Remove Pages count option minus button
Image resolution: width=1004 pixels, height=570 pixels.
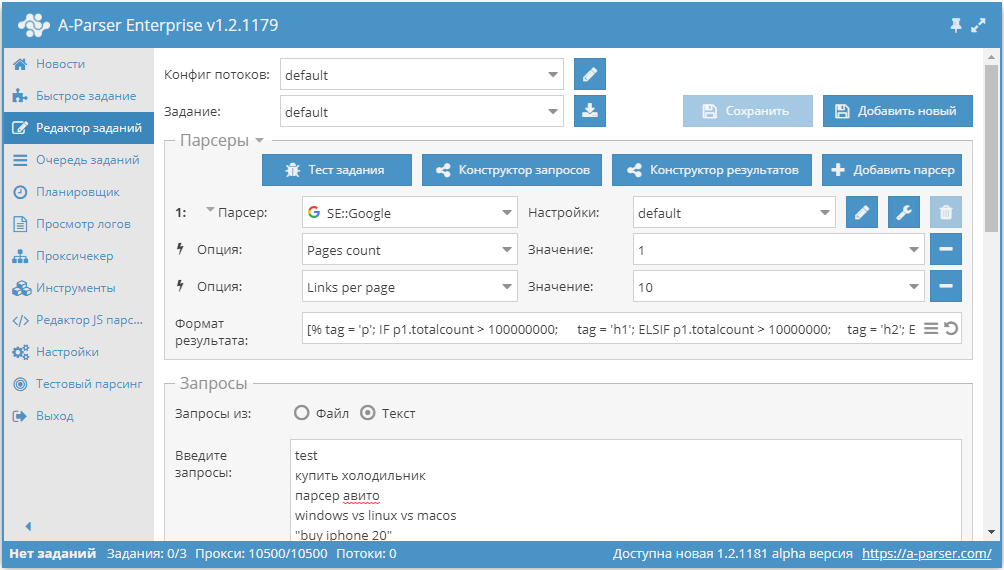point(946,249)
